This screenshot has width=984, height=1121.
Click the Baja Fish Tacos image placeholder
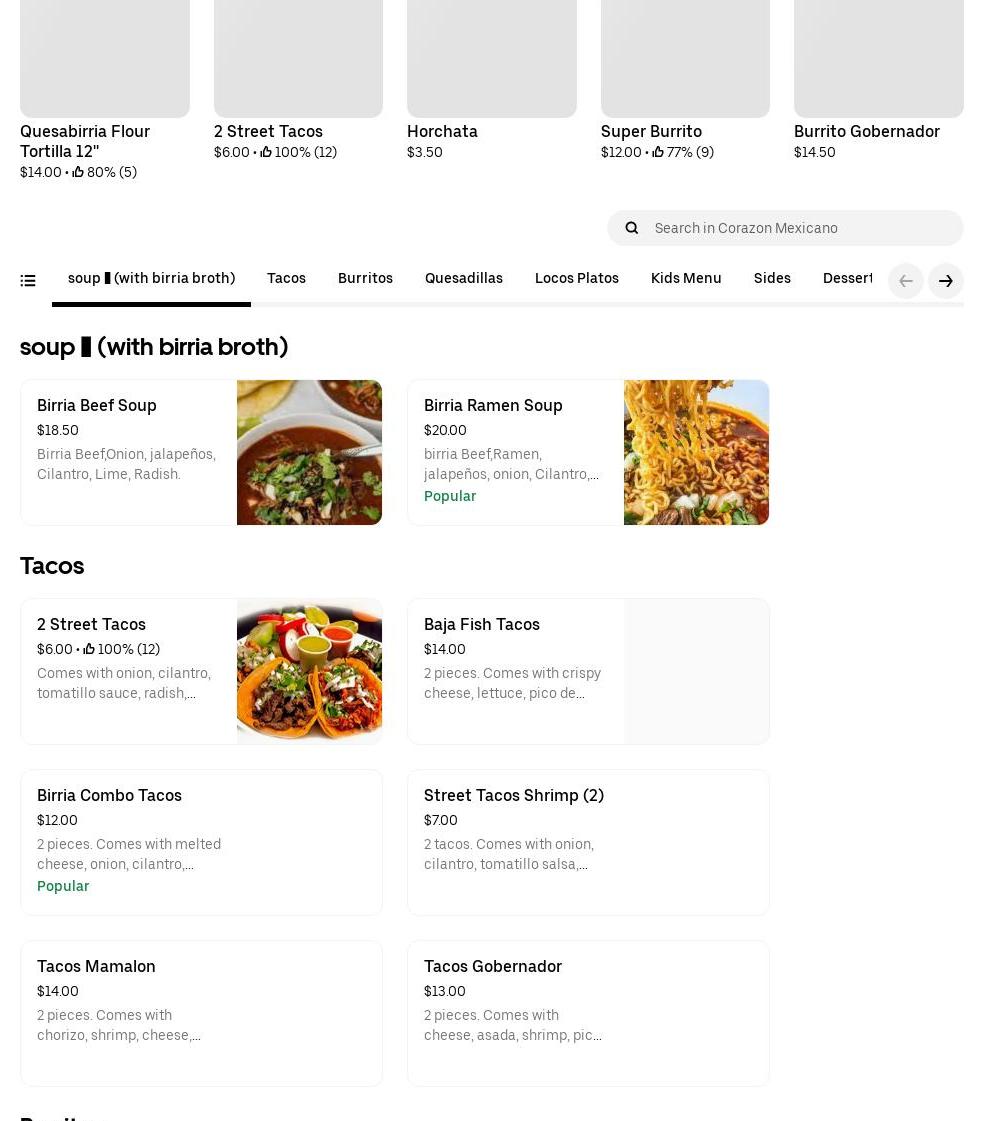[x=696, y=671]
